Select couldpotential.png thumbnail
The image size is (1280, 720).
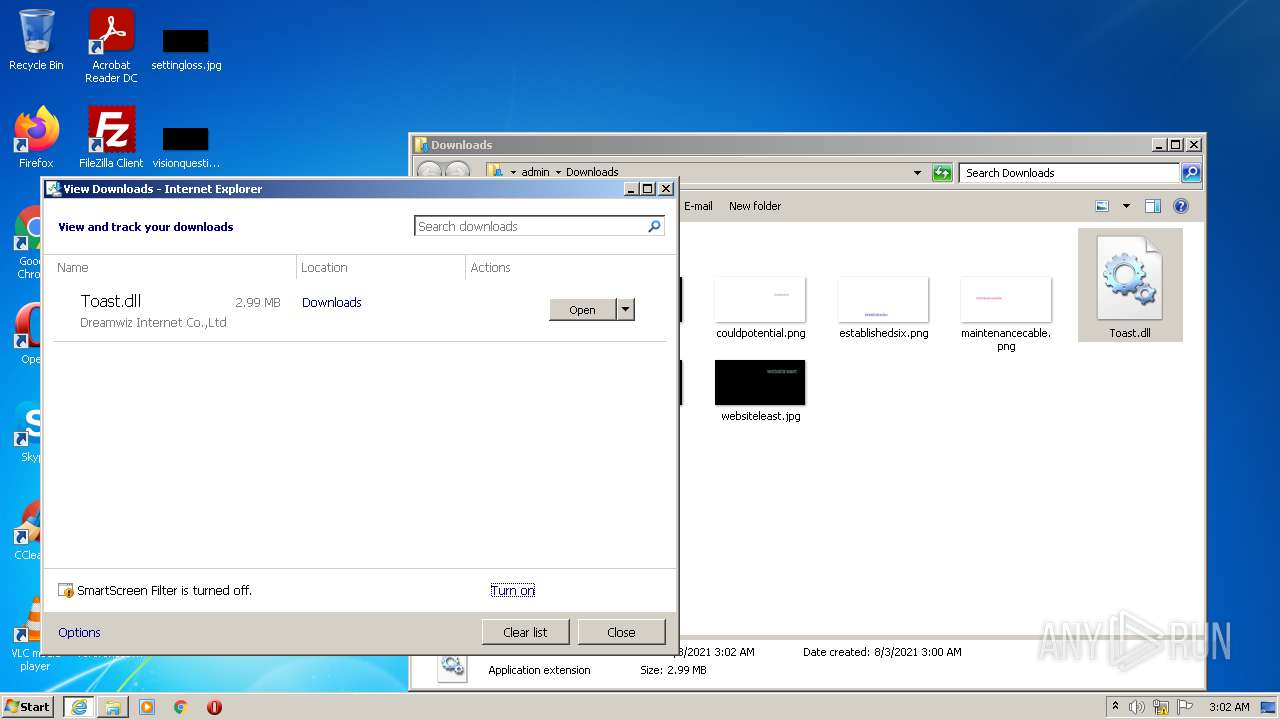(x=760, y=308)
